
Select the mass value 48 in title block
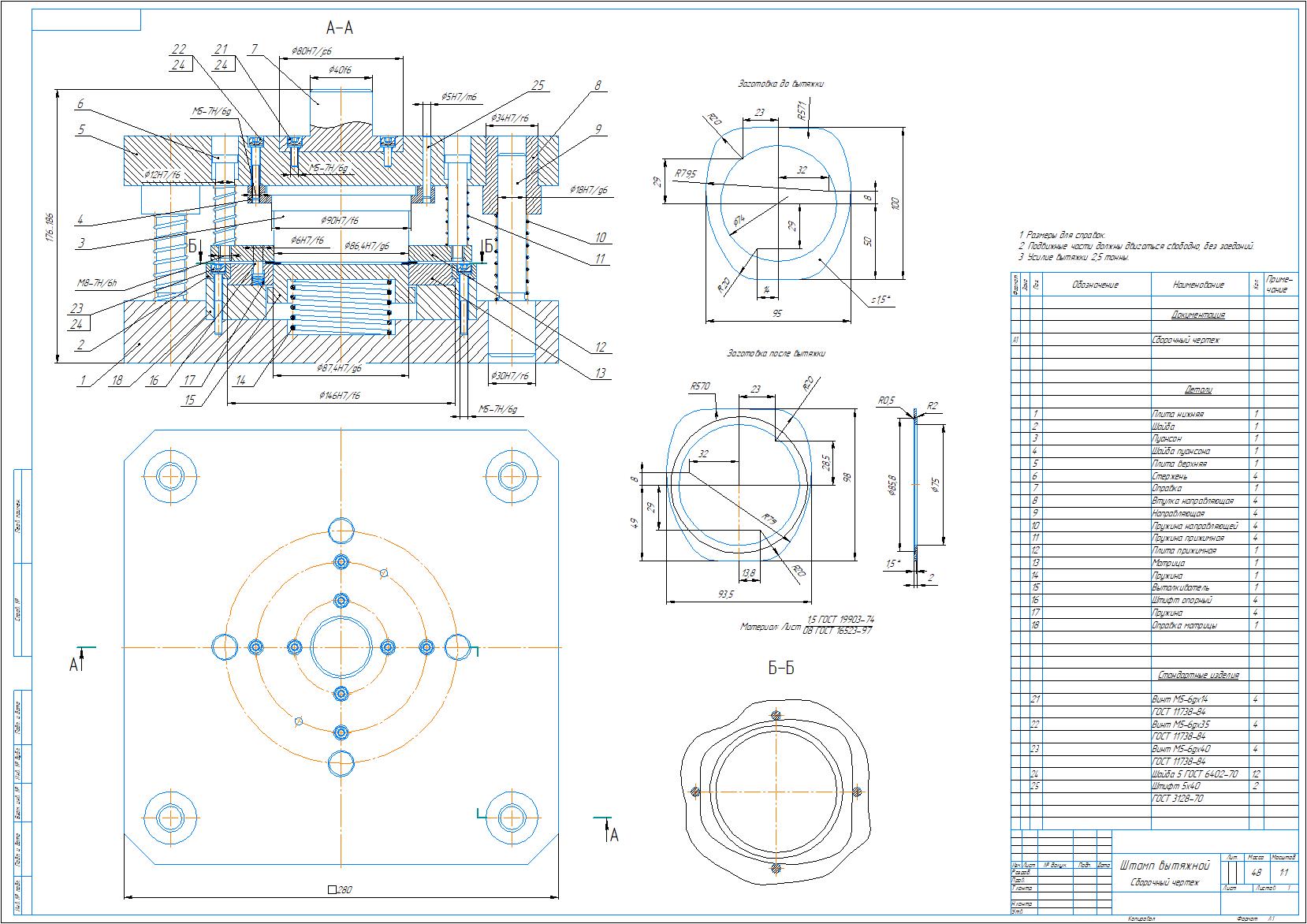1257,873
